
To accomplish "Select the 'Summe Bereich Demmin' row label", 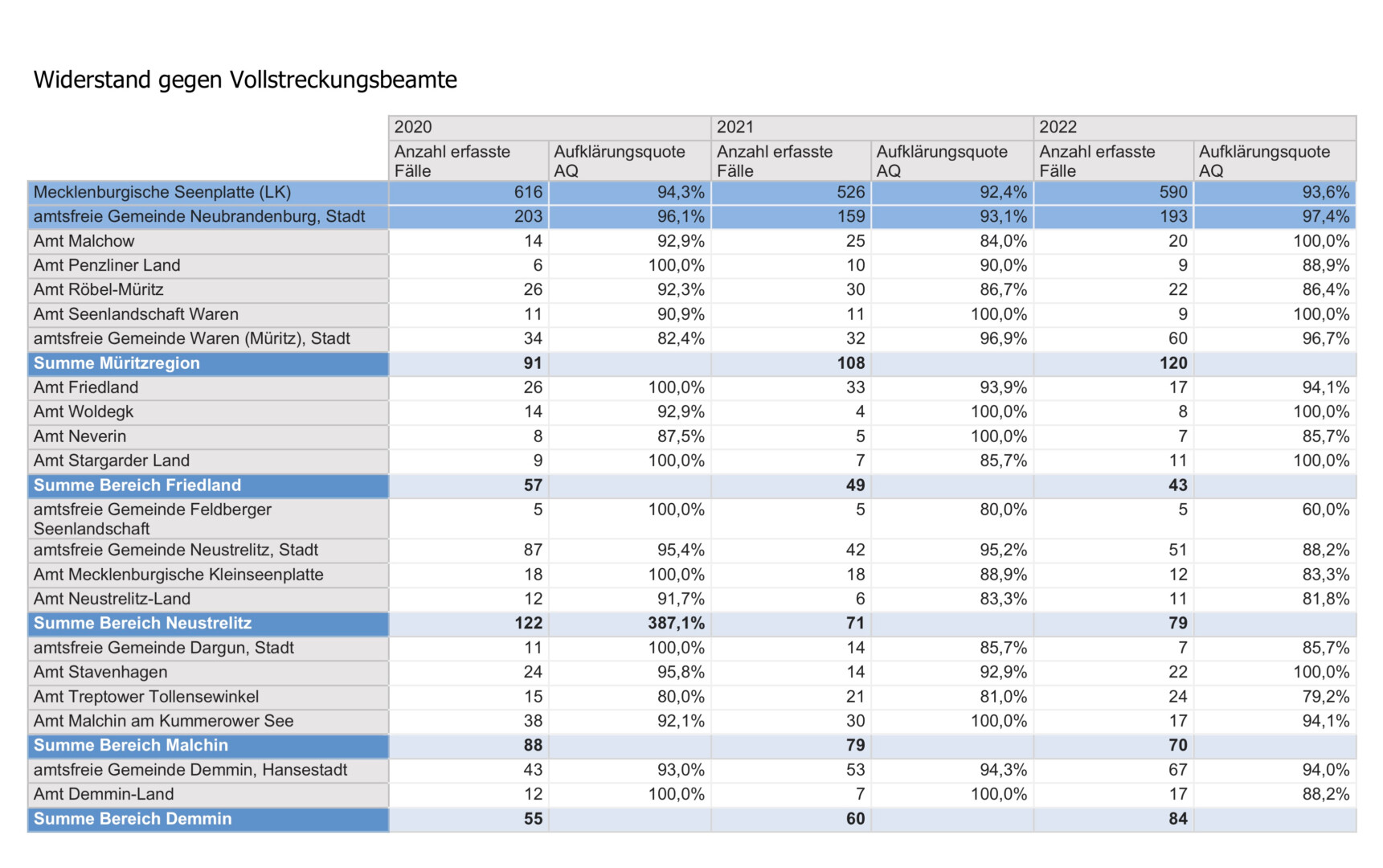I will 133,819.
